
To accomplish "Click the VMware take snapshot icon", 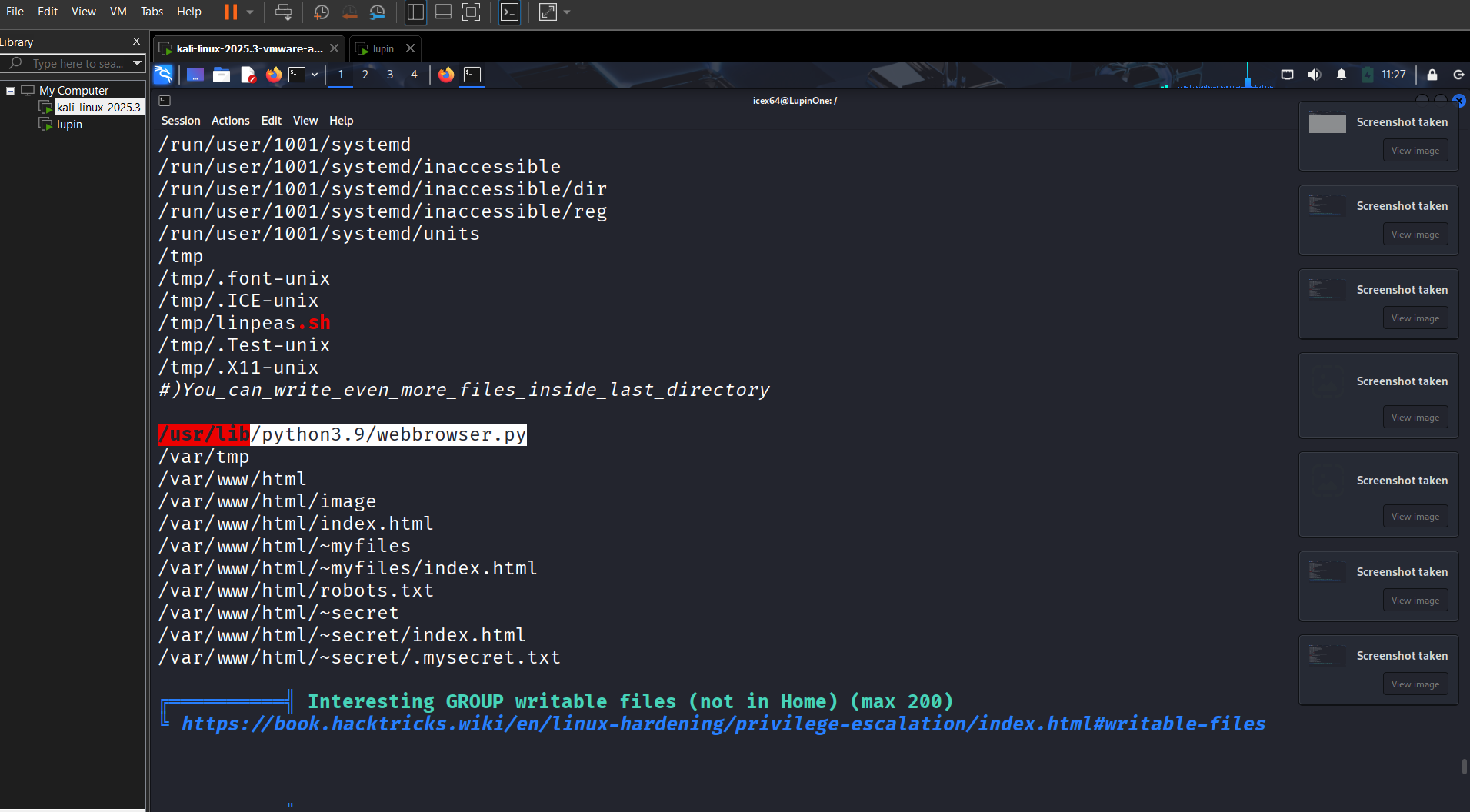I will click(322, 12).
